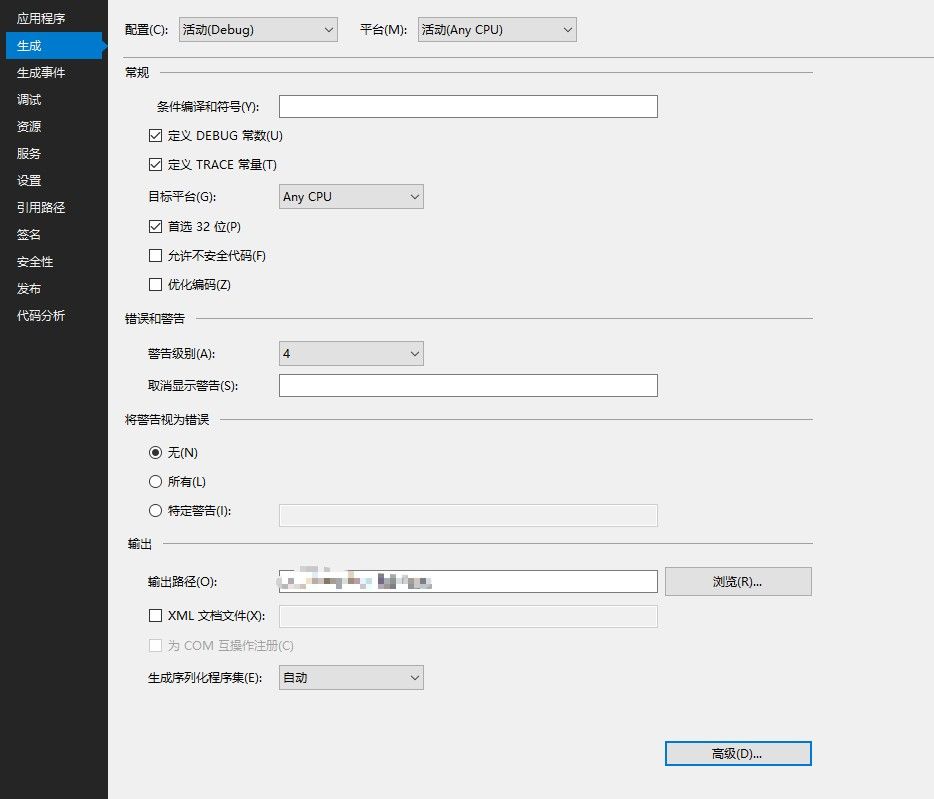Open the 代码分析 page
The height and width of the screenshot is (799, 934).
point(40,315)
